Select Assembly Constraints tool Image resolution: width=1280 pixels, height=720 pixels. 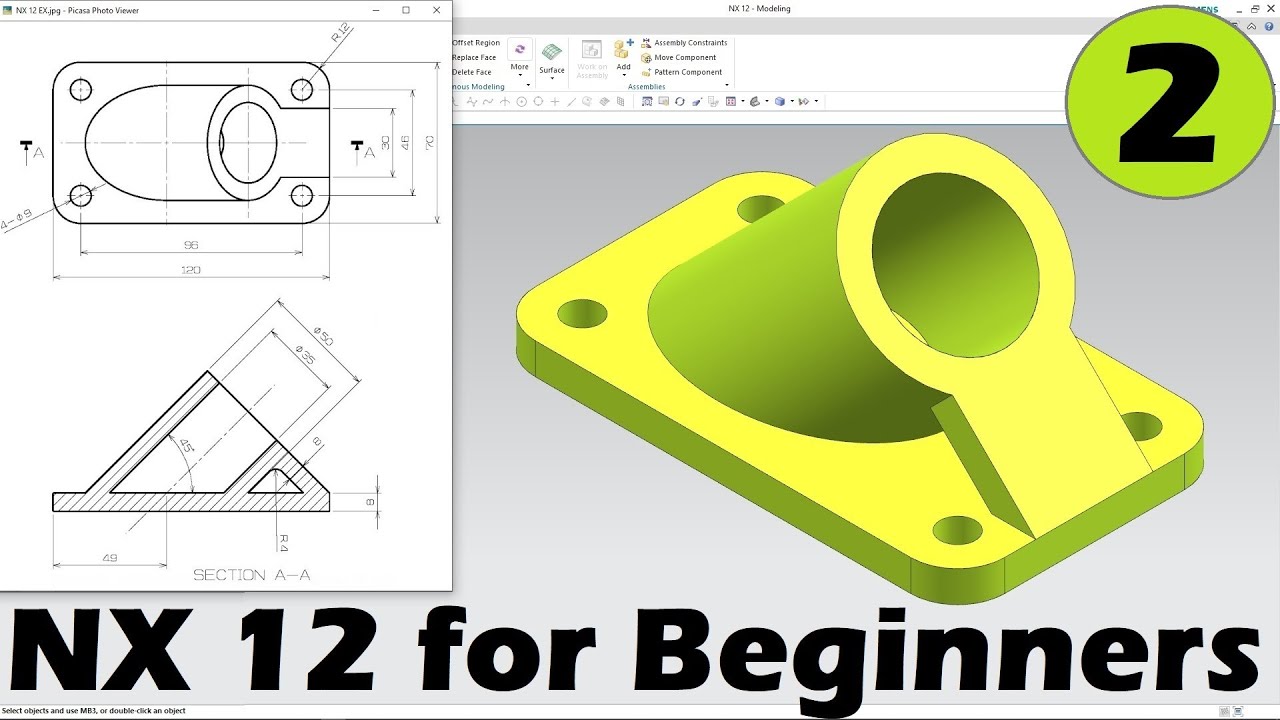point(684,43)
